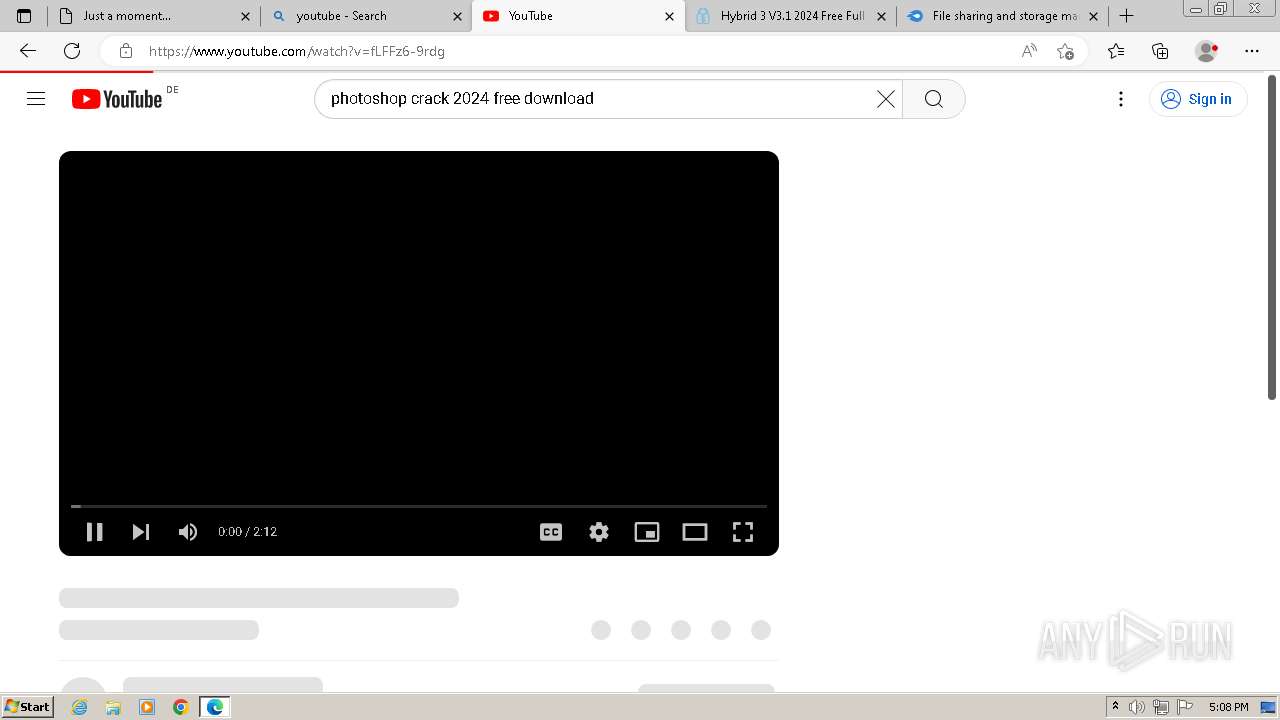
Task: Open the YouTube guide hamburger menu
Action: pos(36,98)
